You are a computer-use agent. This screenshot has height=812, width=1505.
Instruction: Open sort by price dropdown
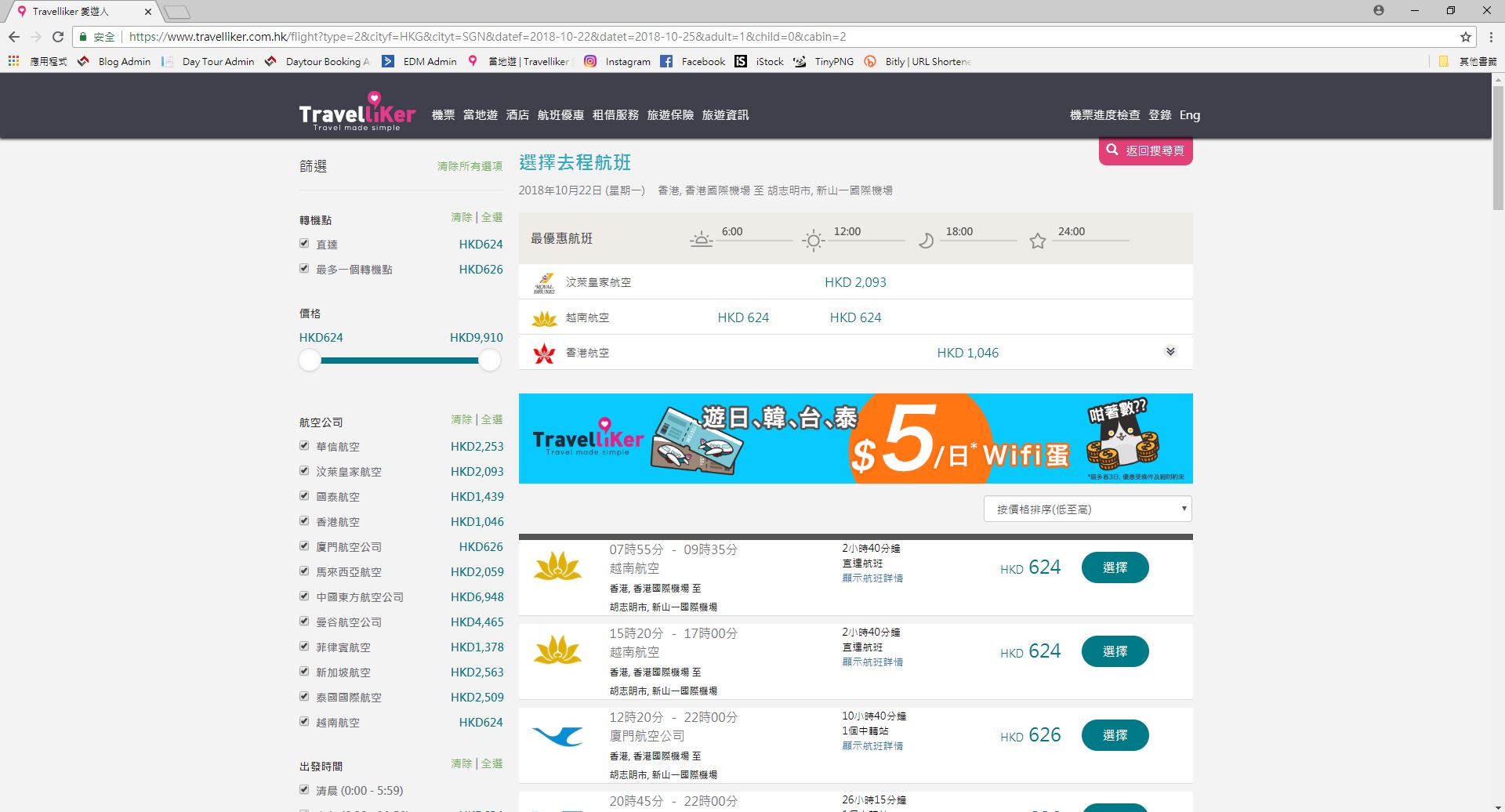point(1088,509)
